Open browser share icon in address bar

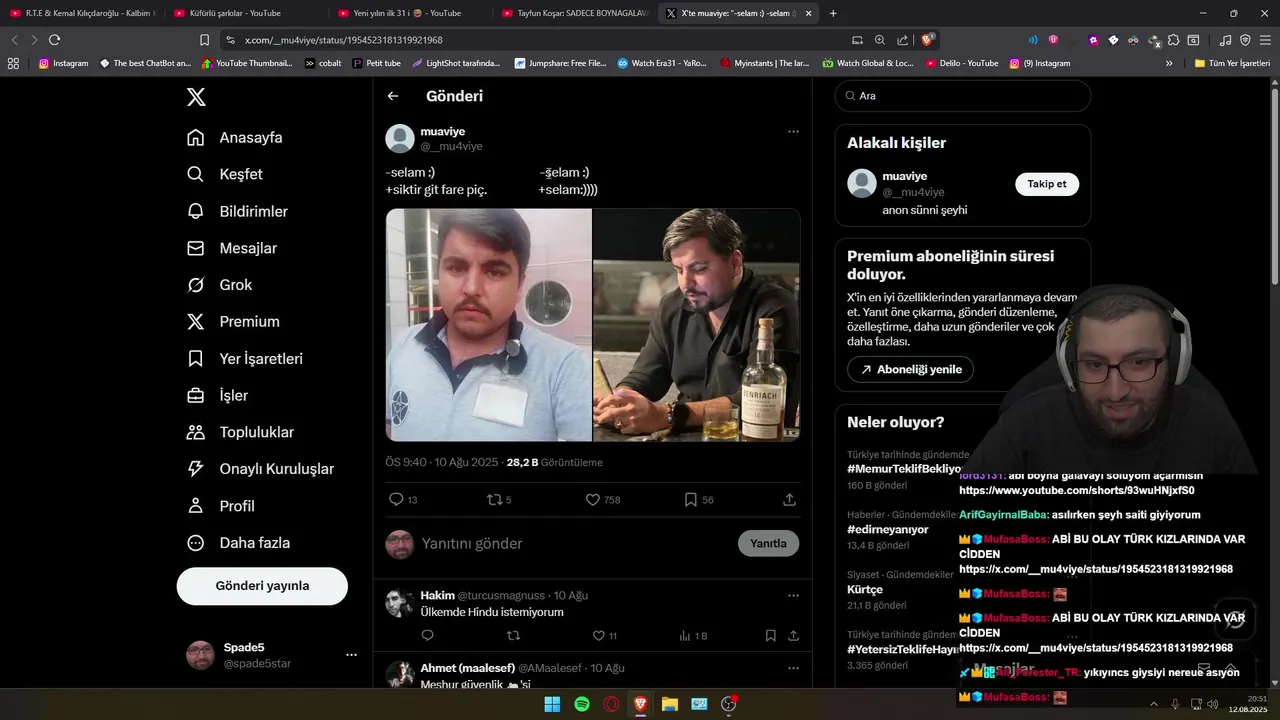[x=903, y=40]
